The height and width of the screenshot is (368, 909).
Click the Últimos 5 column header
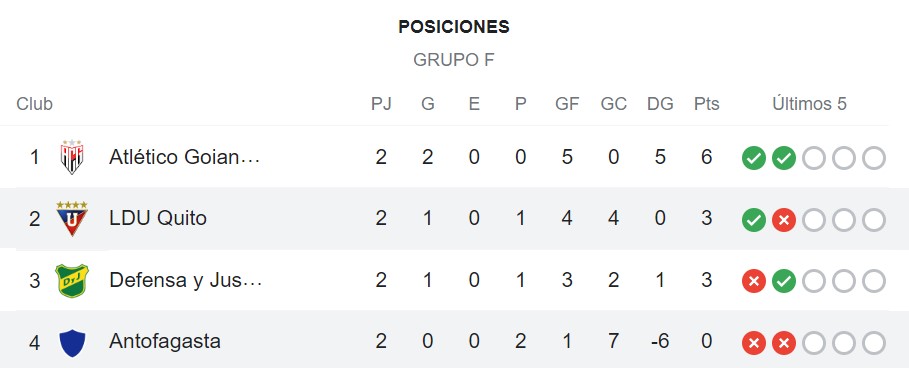tap(809, 104)
